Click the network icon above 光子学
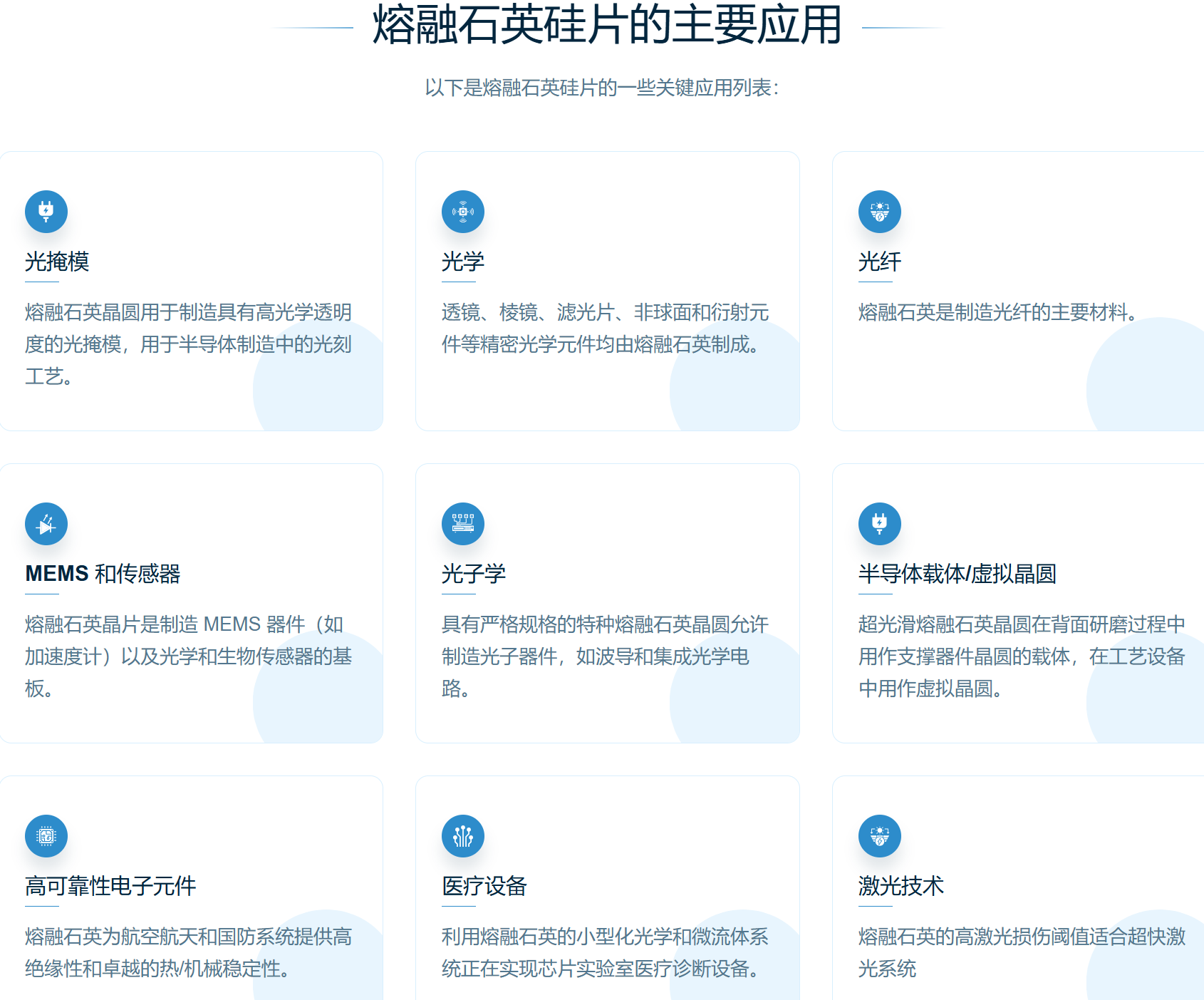The height and width of the screenshot is (1000, 1204). [x=463, y=524]
